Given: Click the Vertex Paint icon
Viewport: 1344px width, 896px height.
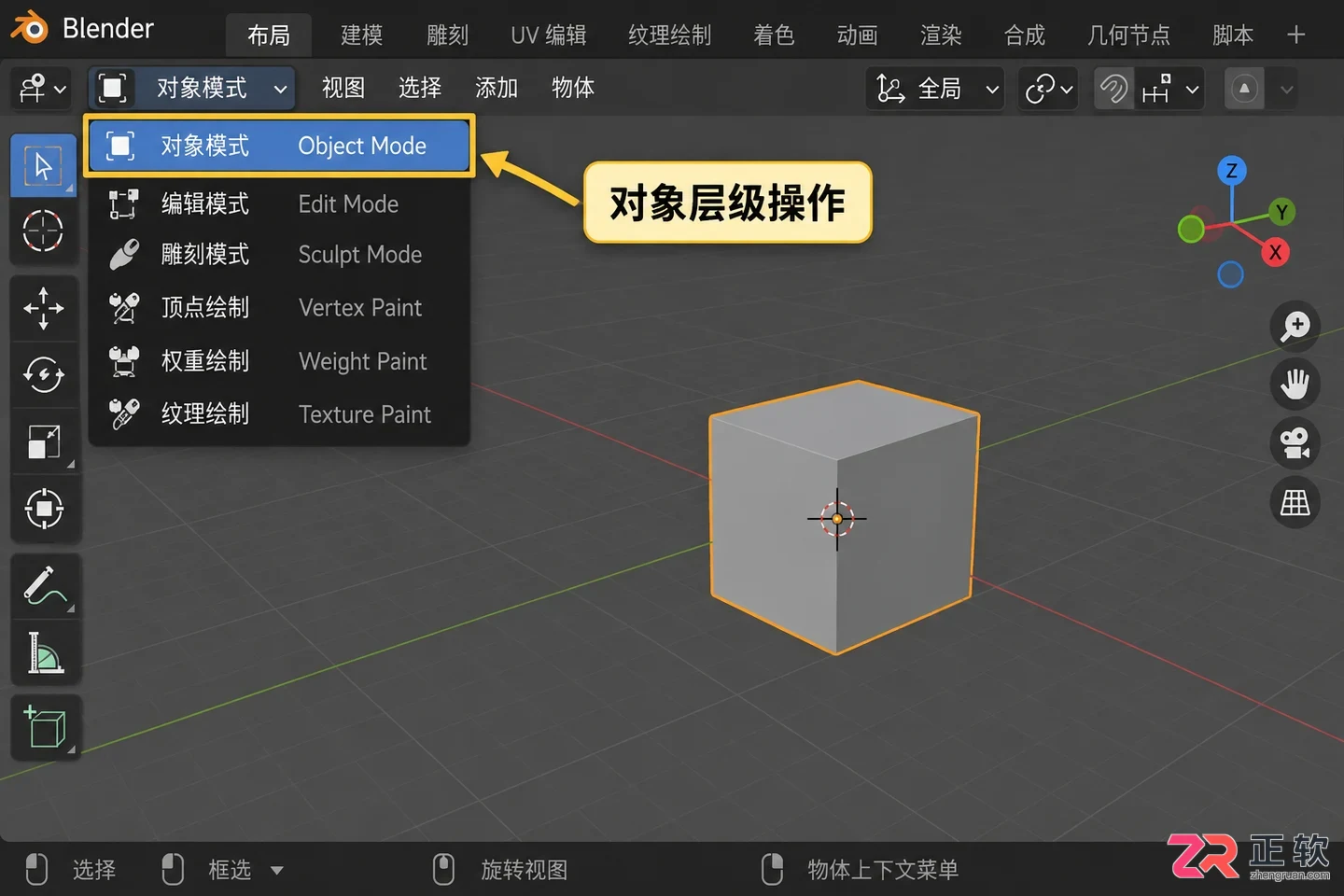Looking at the screenshot, I should (x=123, y=307).
